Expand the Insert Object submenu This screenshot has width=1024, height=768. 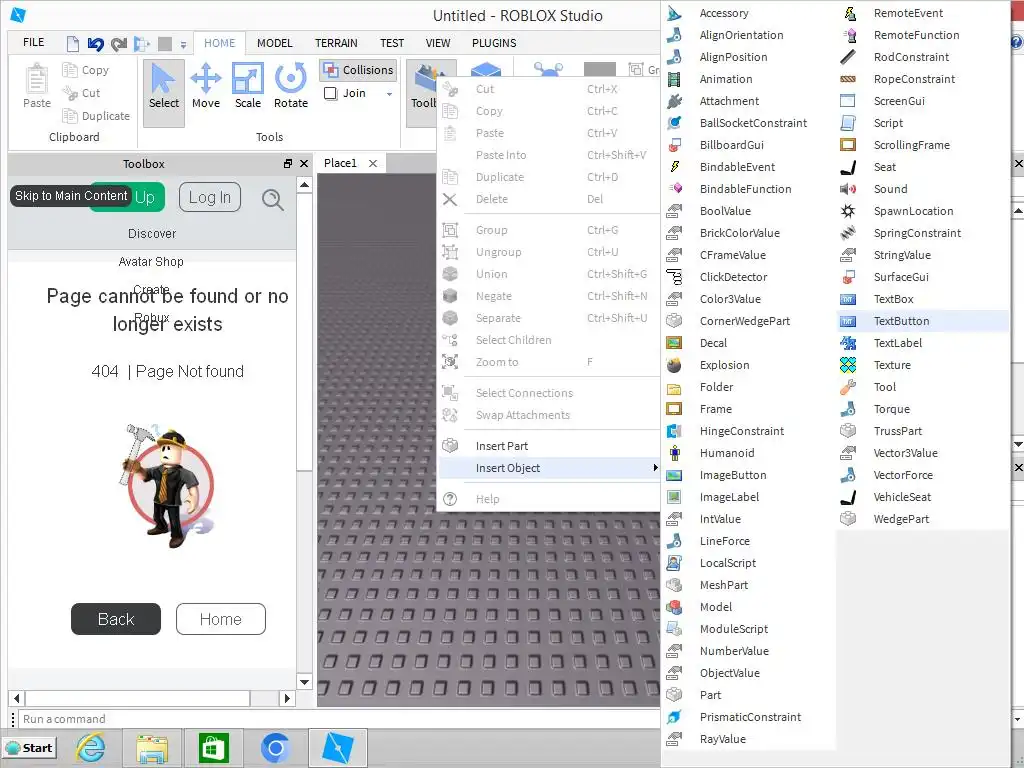[x=549, y=468]
